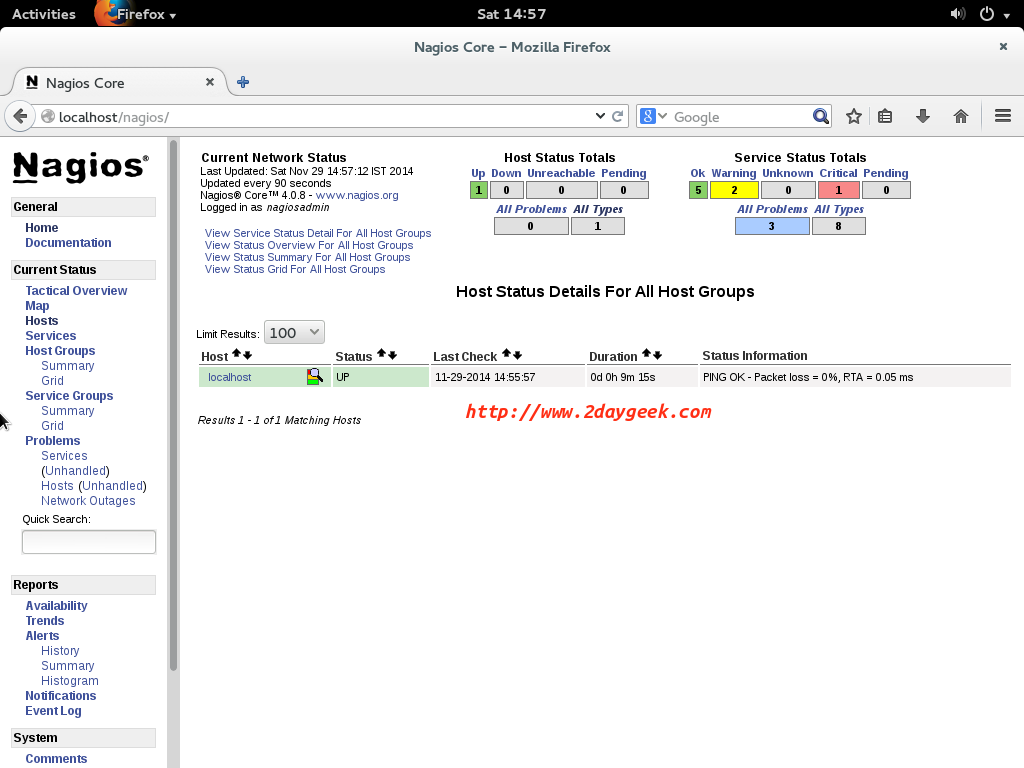
Task: Select the Nagios Core browser tab
Action: (x=120, y=83)
